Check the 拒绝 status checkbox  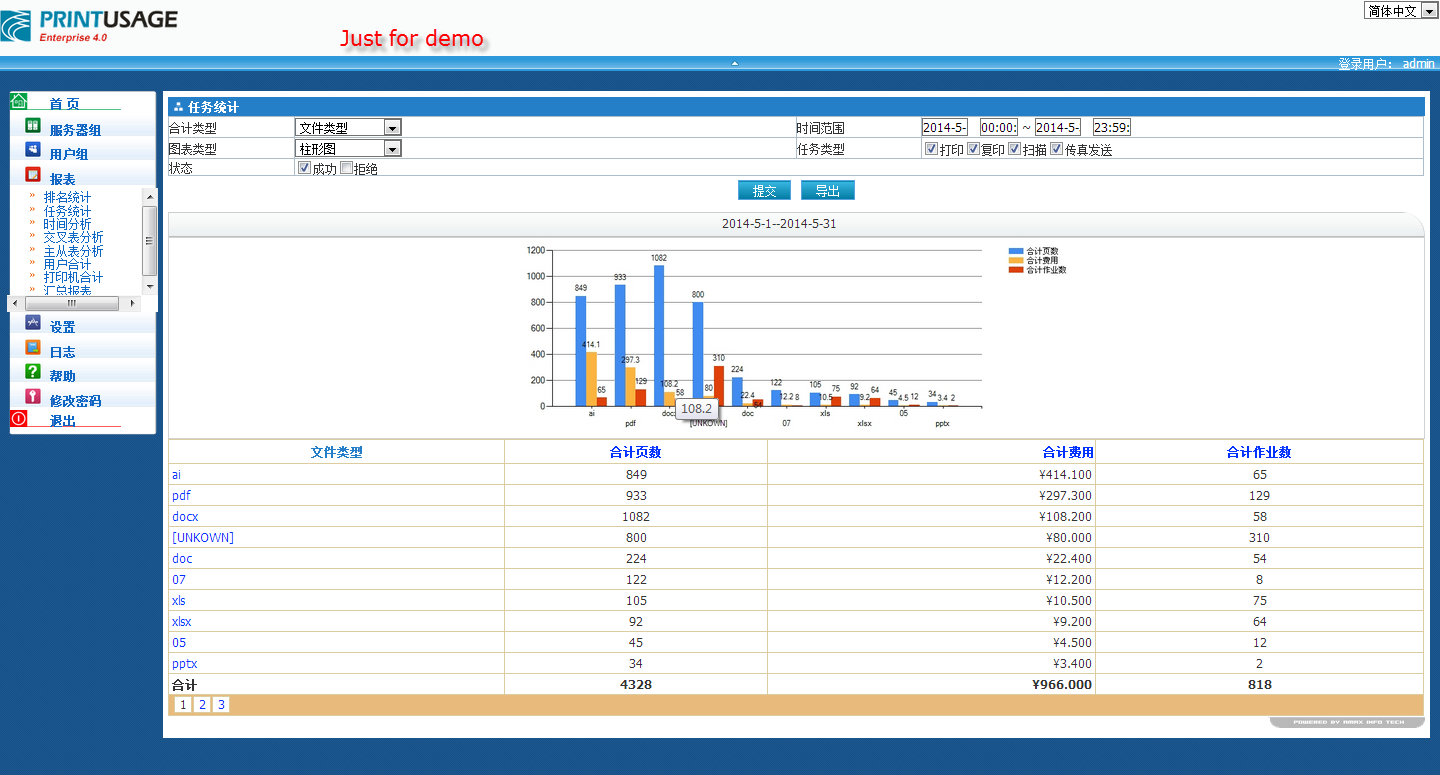coord(346,167)
